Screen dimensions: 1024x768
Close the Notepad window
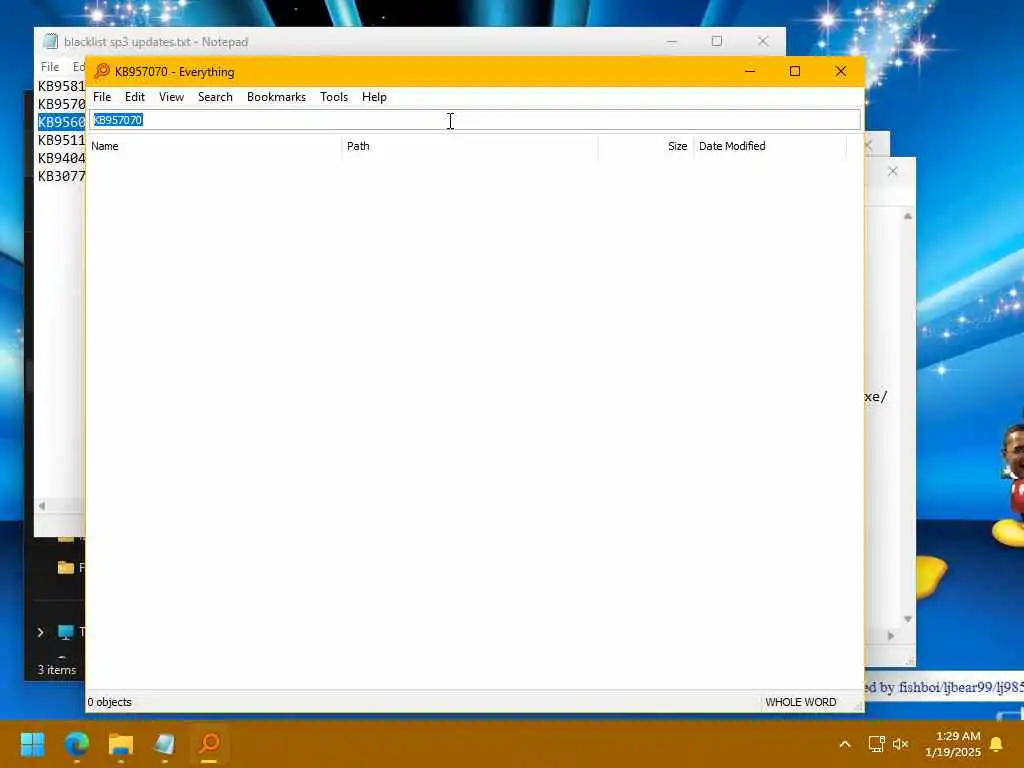pyautogui.click(x=762, y=41)
